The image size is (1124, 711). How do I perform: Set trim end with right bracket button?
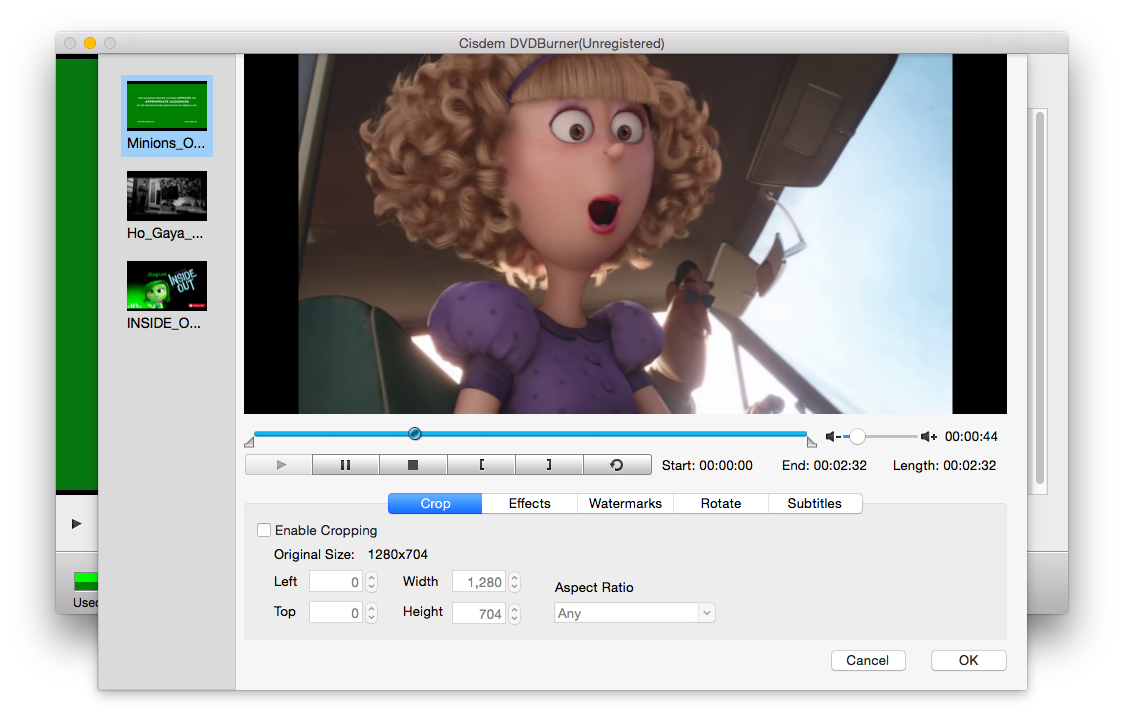coord(549,465)
